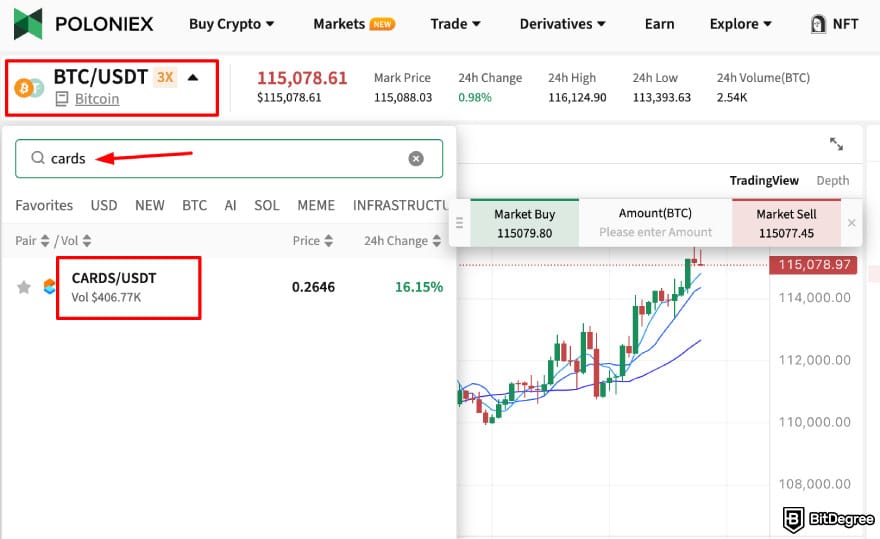
Task: Click the 0.2646 CARDS price
Action: 313,287
